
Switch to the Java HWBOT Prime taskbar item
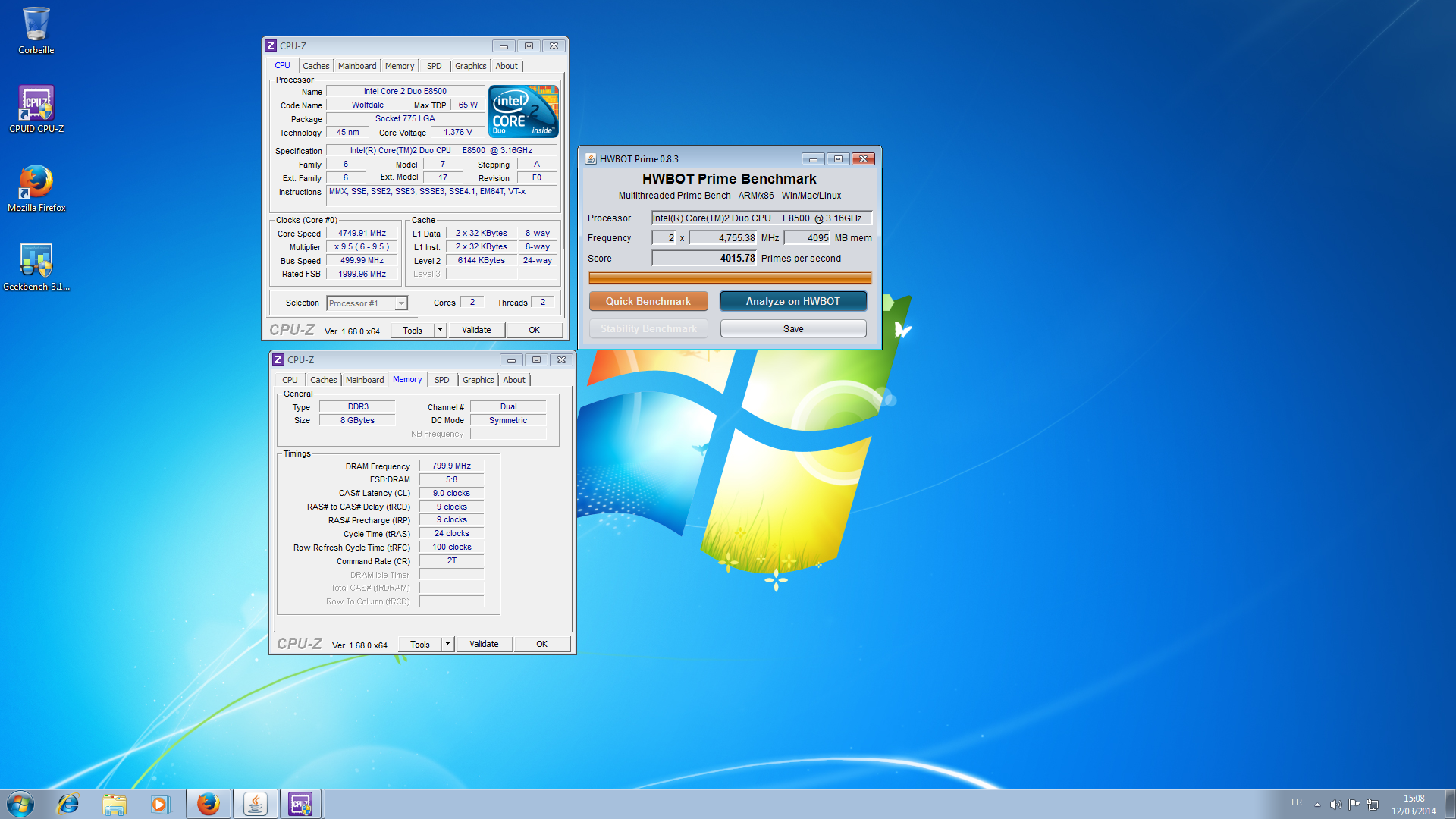[255, 804]
